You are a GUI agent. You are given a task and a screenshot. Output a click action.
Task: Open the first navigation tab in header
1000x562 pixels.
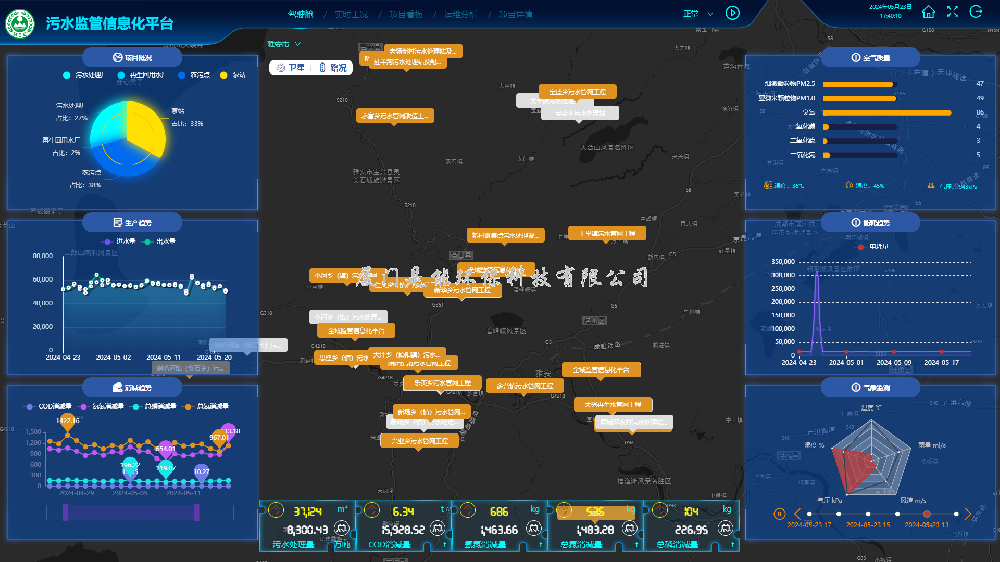click(300, 15)
